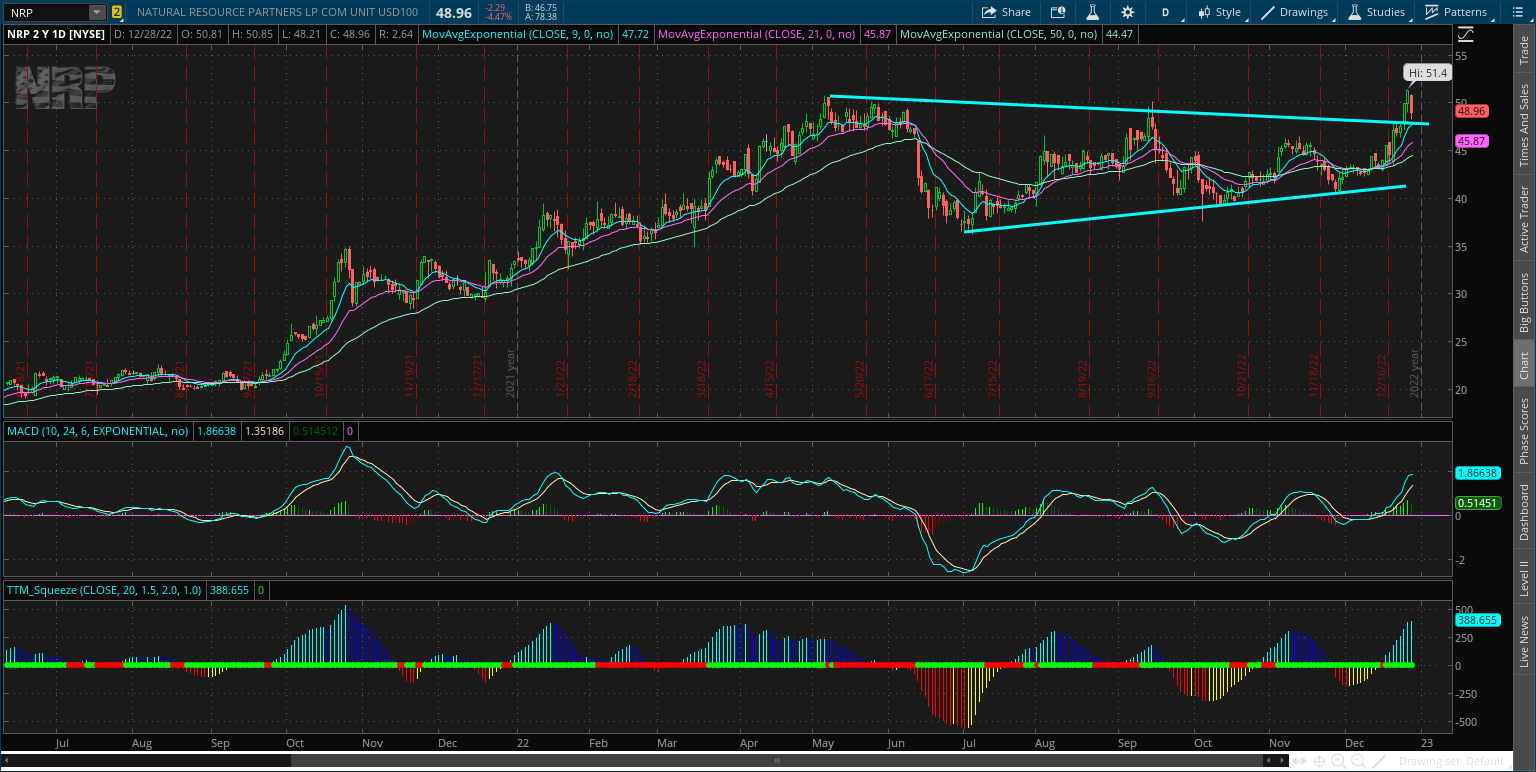The width and height of the screenshot is (1536, 772).
Task: Open the D timeframe selector
Action: coord(1165,12)
